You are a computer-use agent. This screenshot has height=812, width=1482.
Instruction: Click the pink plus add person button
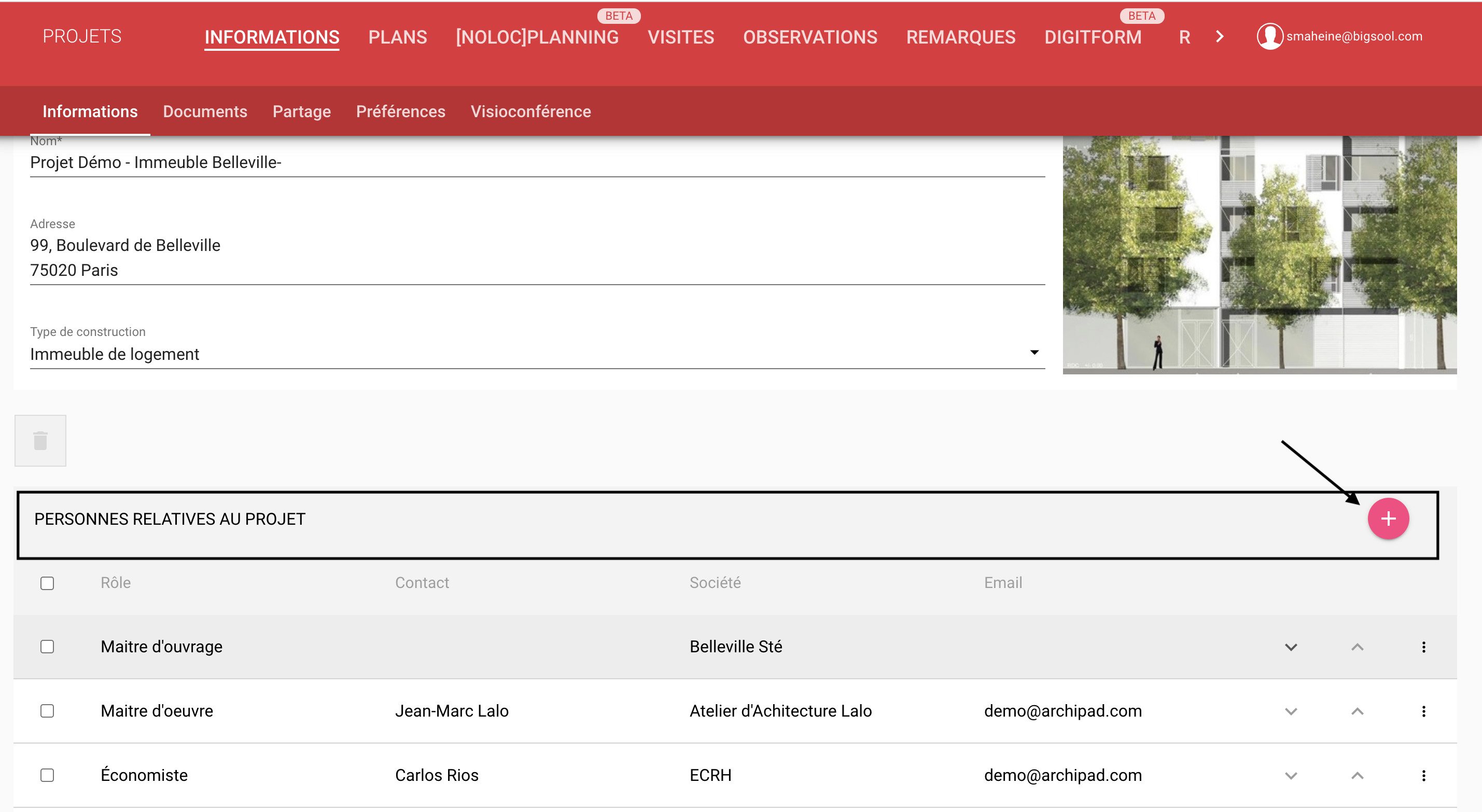[1388, 519]
